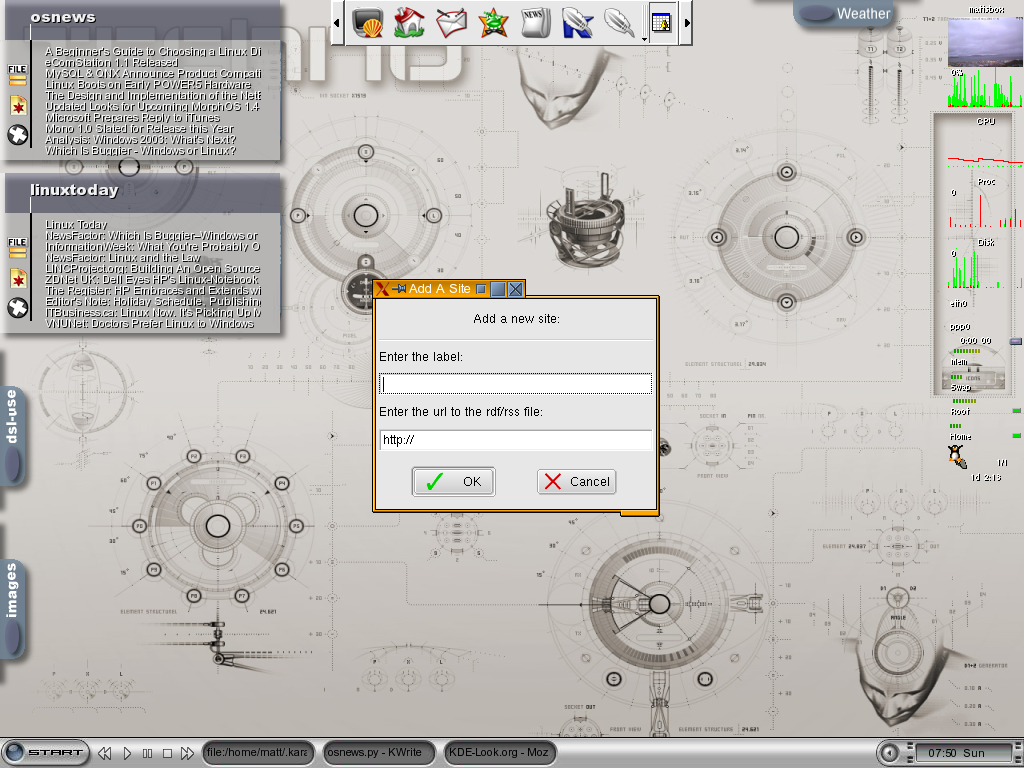The height and width of the screenshot is (768, 1024).
Task: Open headline "Editor's Note: Holiday Schedule, Publishing"
Action: 153,302
